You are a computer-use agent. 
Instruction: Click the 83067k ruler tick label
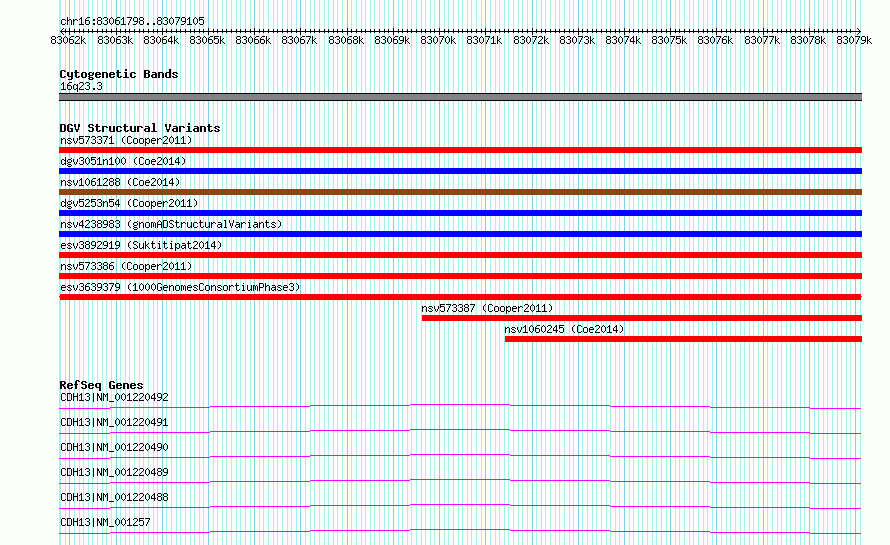(299, 40)
